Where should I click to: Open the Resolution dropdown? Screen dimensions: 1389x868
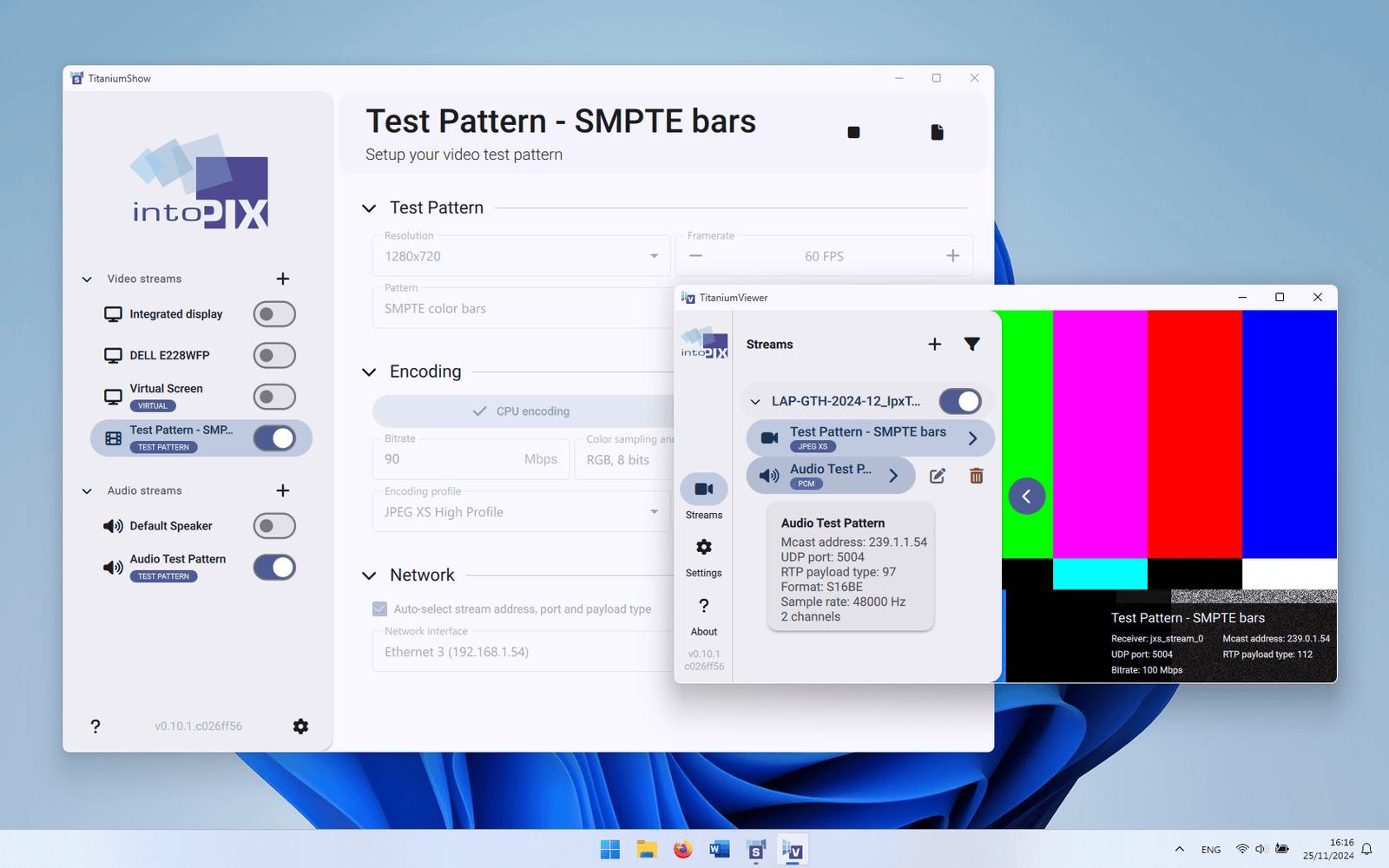click(x=521, y=256)
